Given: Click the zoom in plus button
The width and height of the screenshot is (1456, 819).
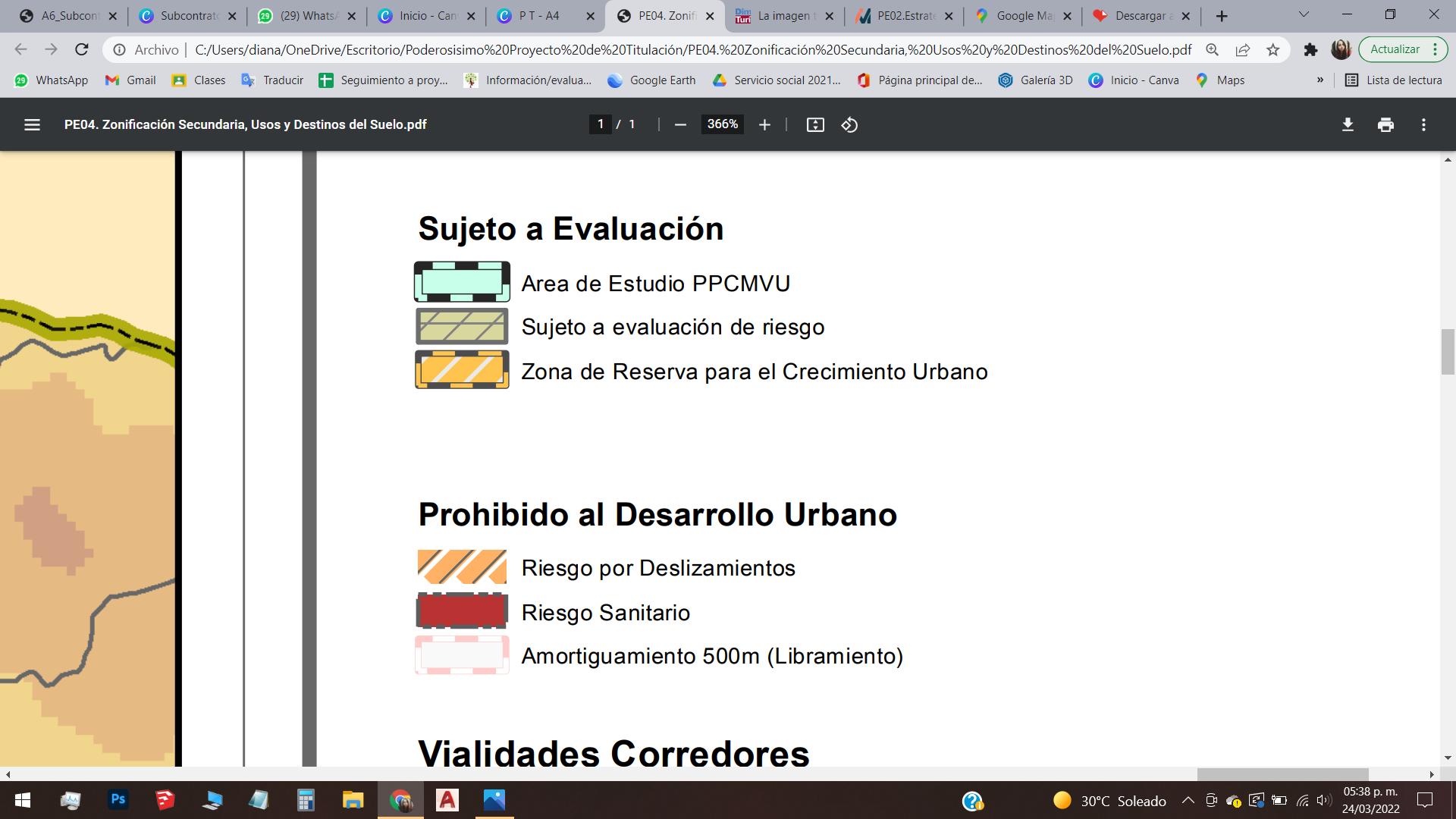Looking at the screenshot, I should [x=764, y=124].
